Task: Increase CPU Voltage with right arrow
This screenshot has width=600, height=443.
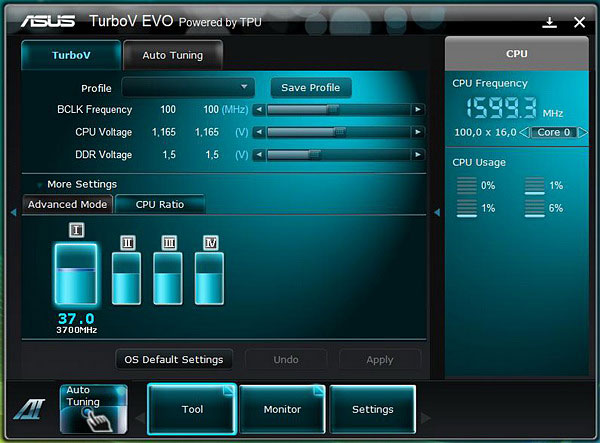Action: tap(418, 132)
